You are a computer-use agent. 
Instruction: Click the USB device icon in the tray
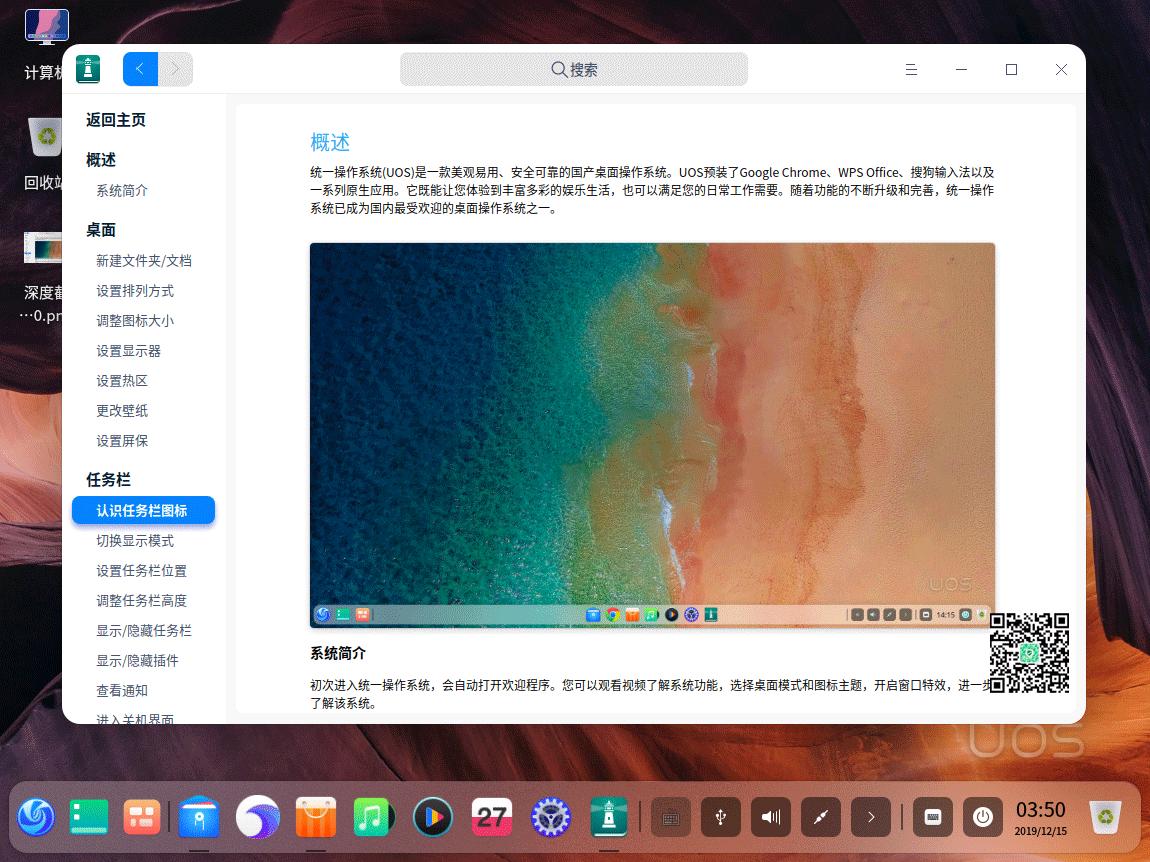pyautogui.click(x=721, y=817)
